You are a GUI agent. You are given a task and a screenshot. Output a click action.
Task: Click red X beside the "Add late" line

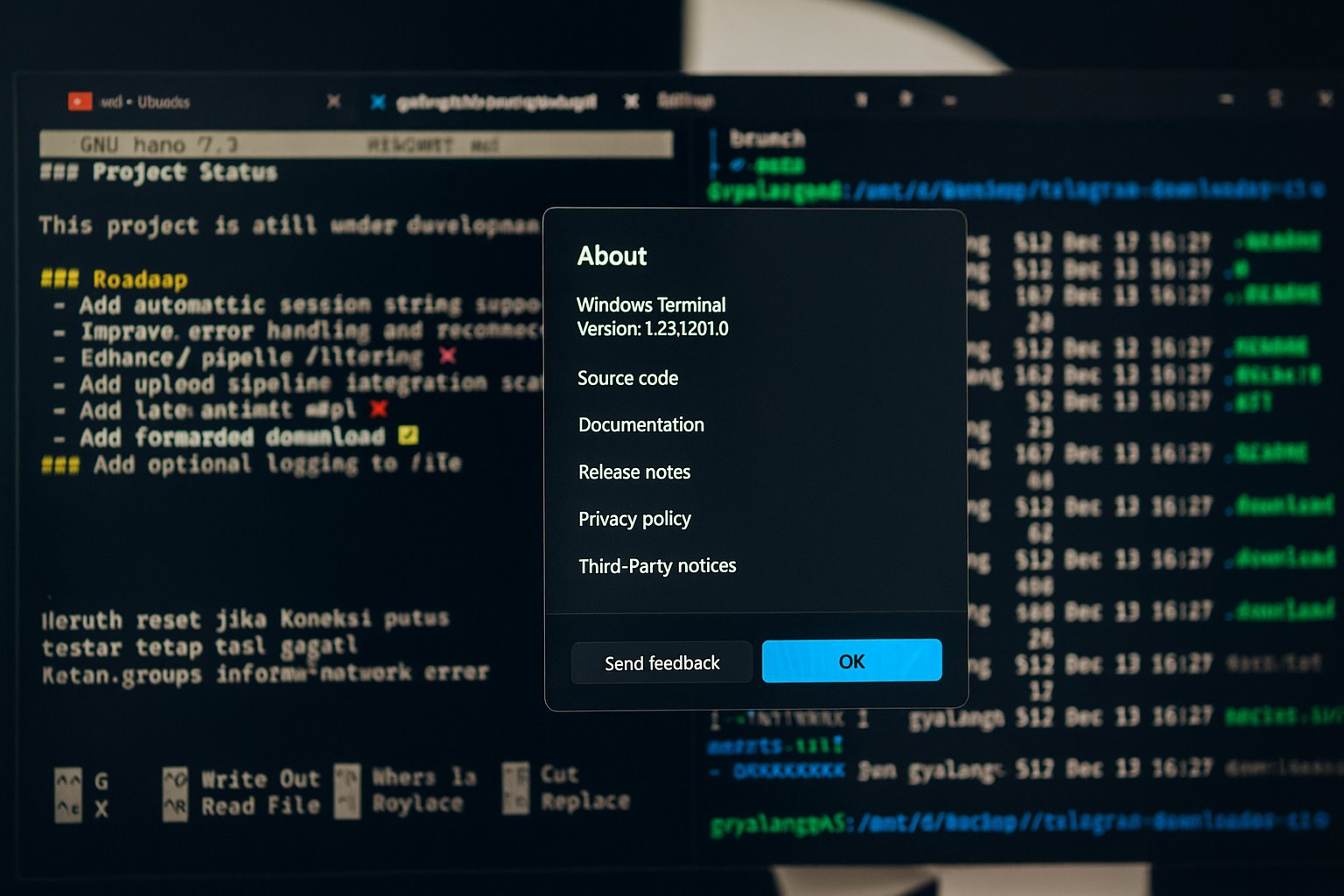(378, 408)
